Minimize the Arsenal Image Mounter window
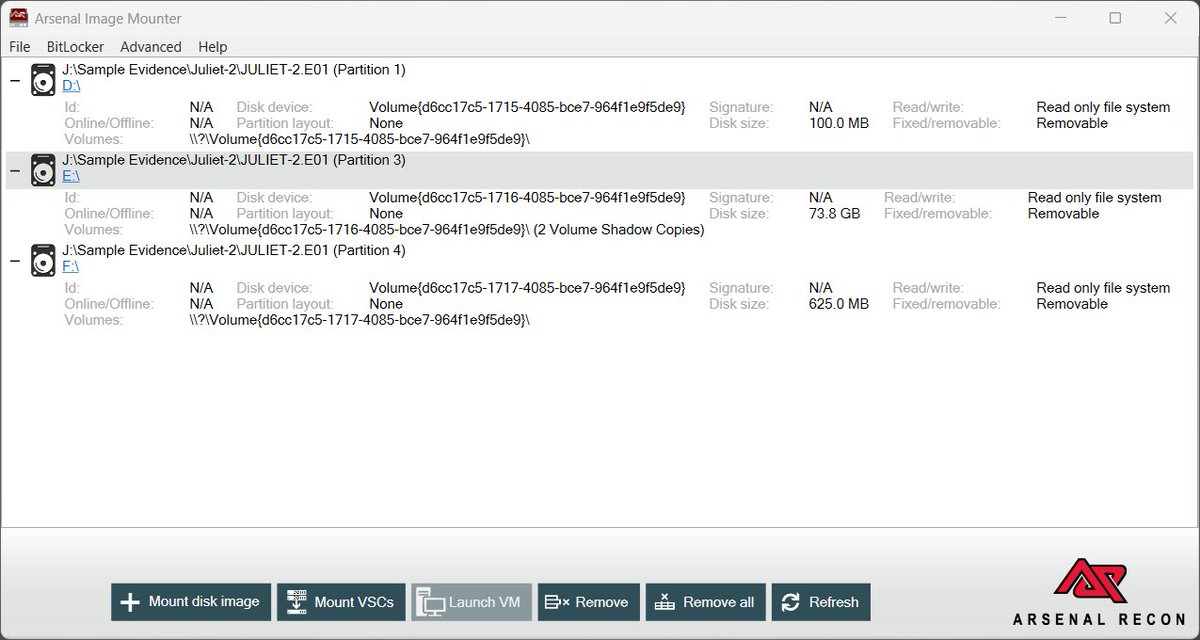 pyautogui.click(x=1060, y=18)
